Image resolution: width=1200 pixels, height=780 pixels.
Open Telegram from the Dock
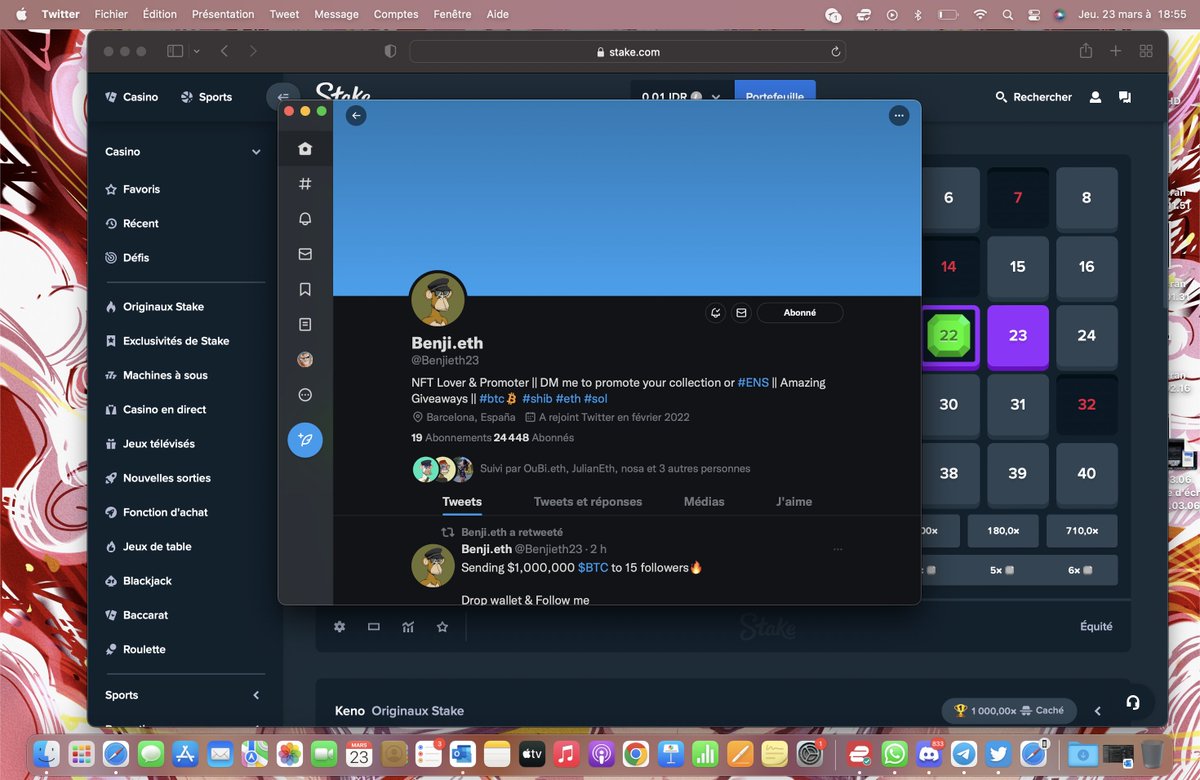964,753
